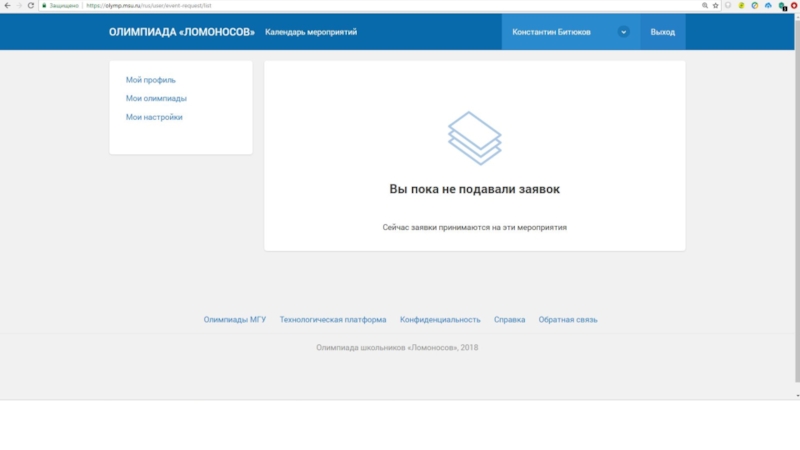Expand the user dropdown arrow beside Константин Битюков

[624, 32]
